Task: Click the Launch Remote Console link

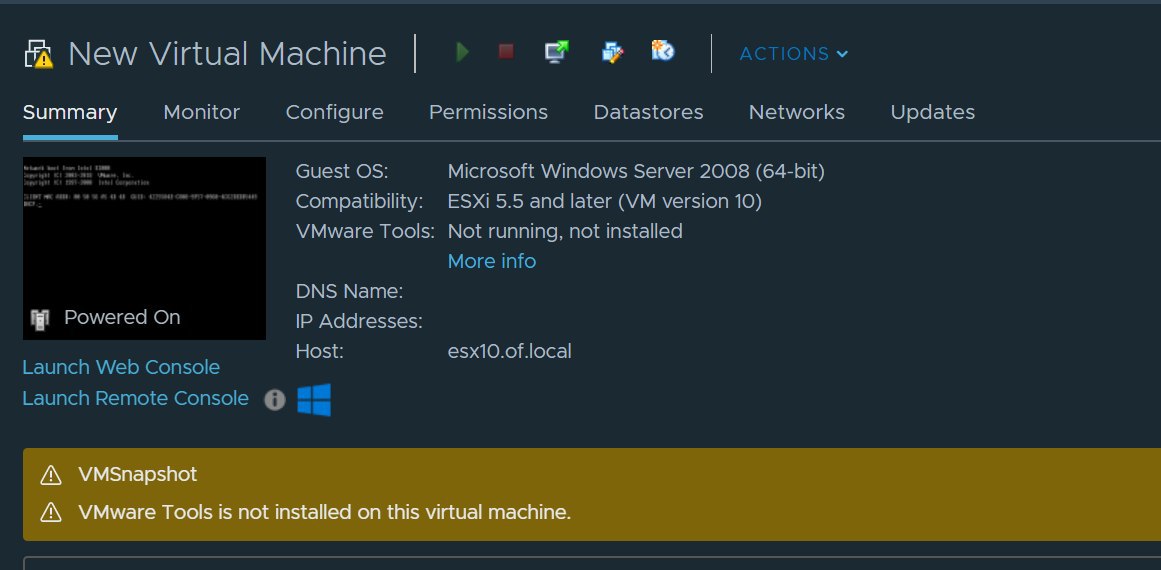Action: 135,398
